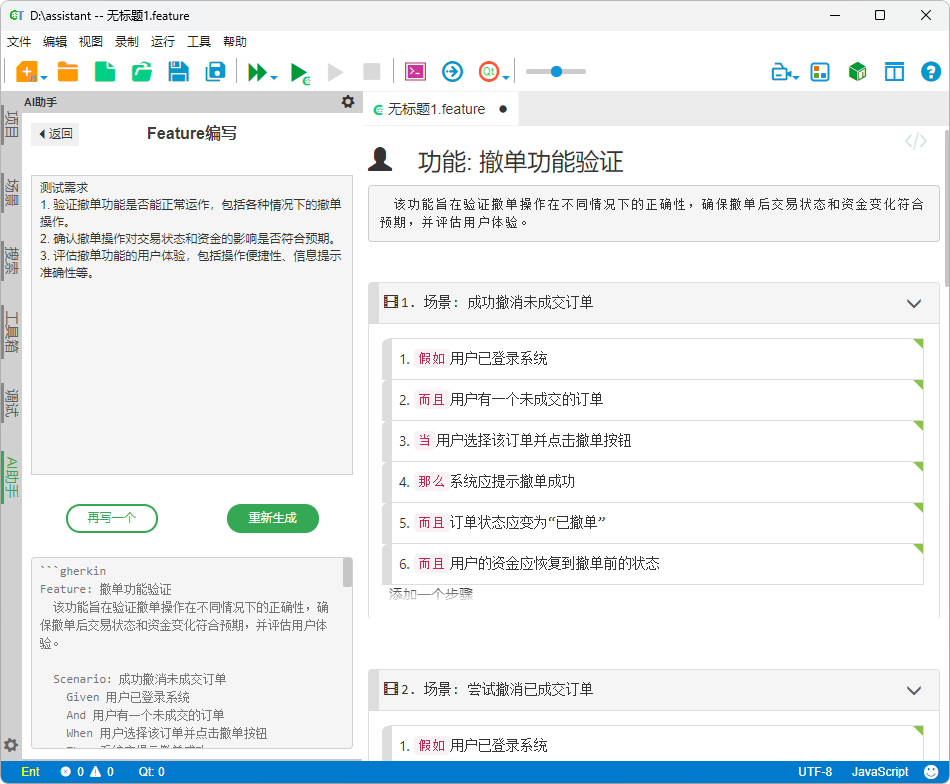
Task: Click the warning triangle in the status bar
Action: [96, 771]
